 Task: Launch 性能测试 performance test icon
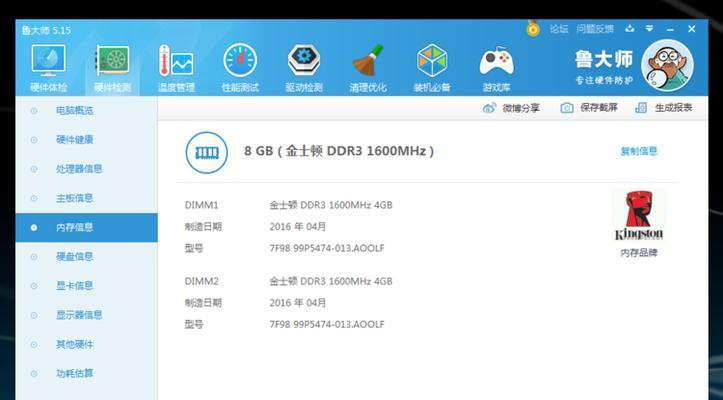click(240, 68)
